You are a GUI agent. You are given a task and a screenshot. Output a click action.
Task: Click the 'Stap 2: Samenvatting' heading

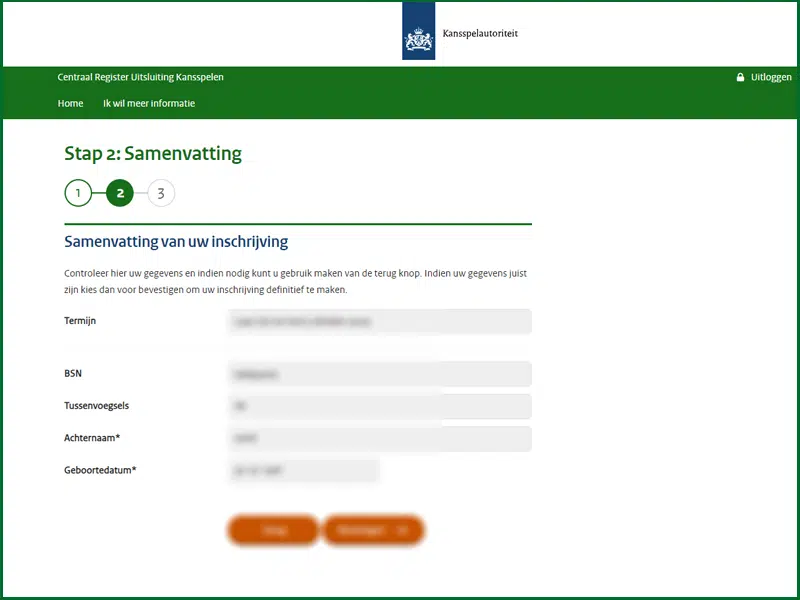tap(153, 154)
